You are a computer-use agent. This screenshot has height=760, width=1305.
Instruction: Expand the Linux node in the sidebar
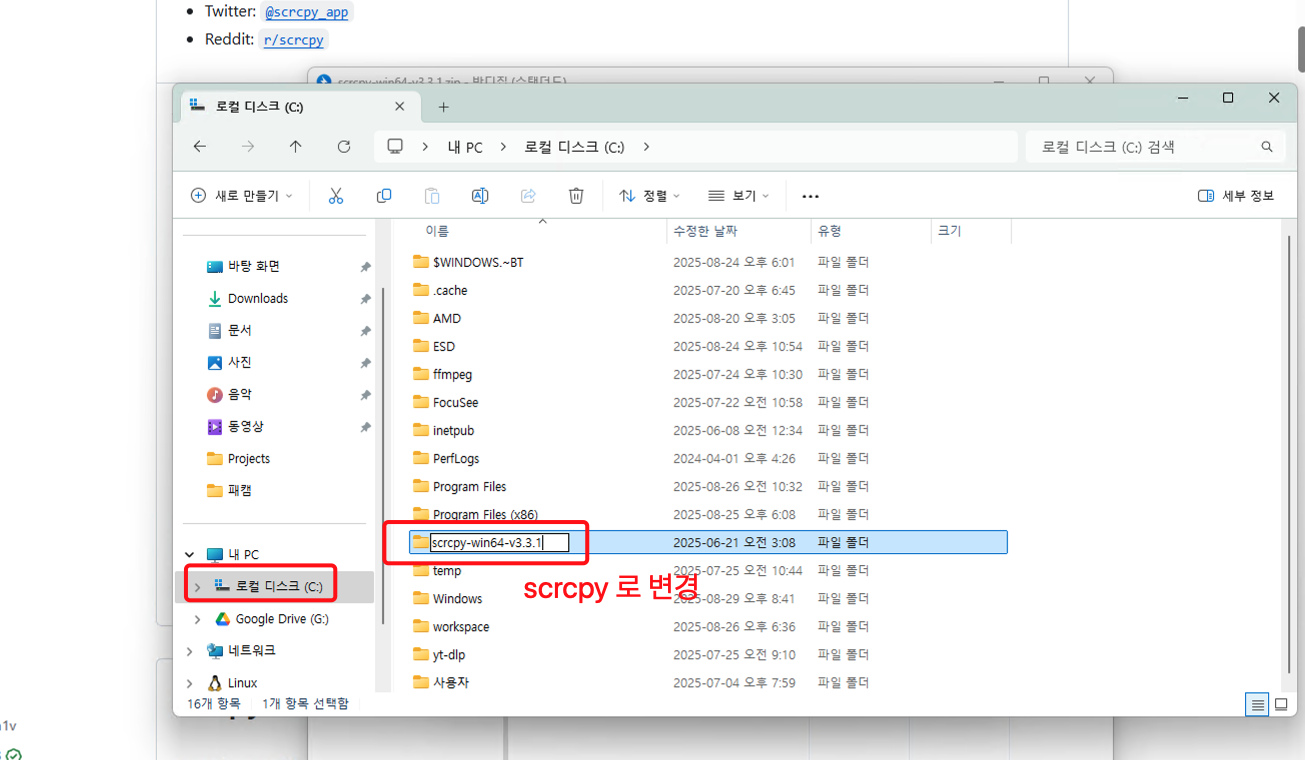pyautogui.click(x=190, y=683)
